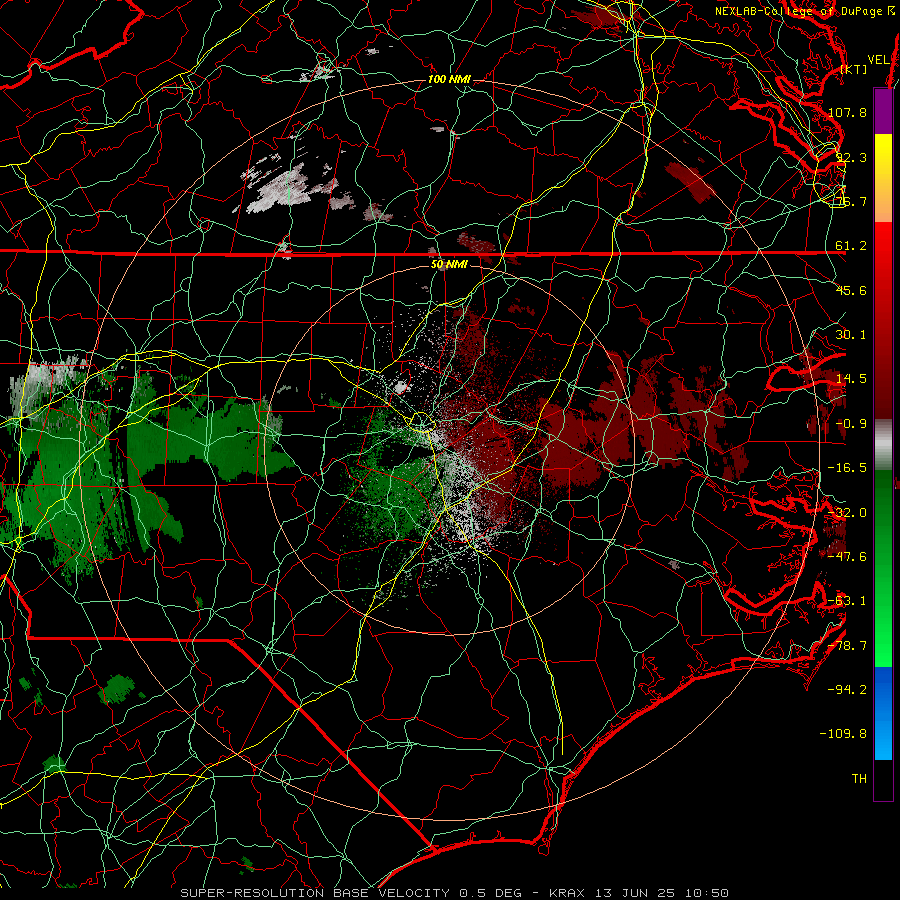
Task: Pick the purple segment of velocity color bar
Action: [883, 111]
